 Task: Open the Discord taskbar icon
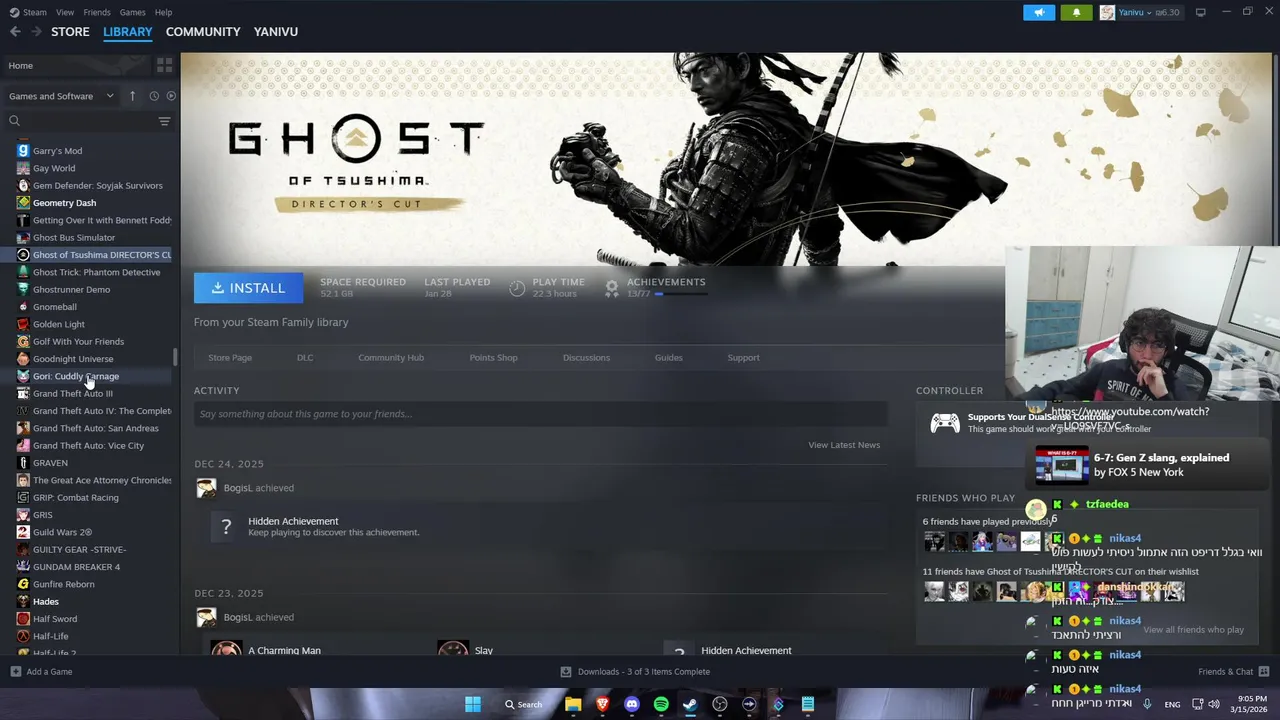631,704
